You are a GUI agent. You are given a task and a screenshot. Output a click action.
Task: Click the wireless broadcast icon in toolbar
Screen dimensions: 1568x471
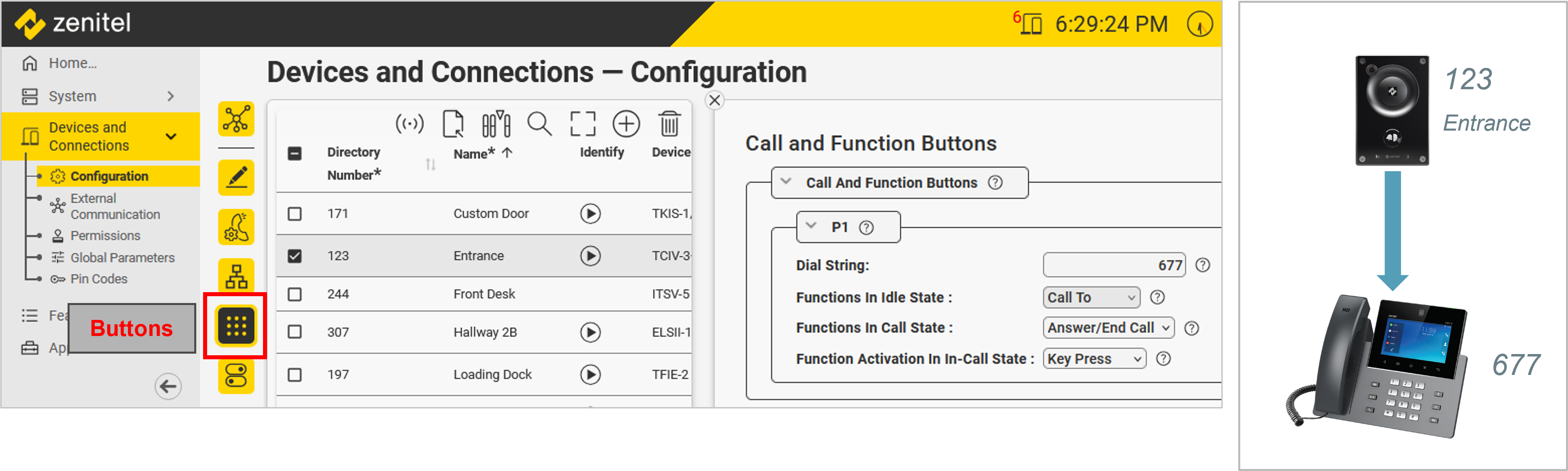[x=410, y=124]
